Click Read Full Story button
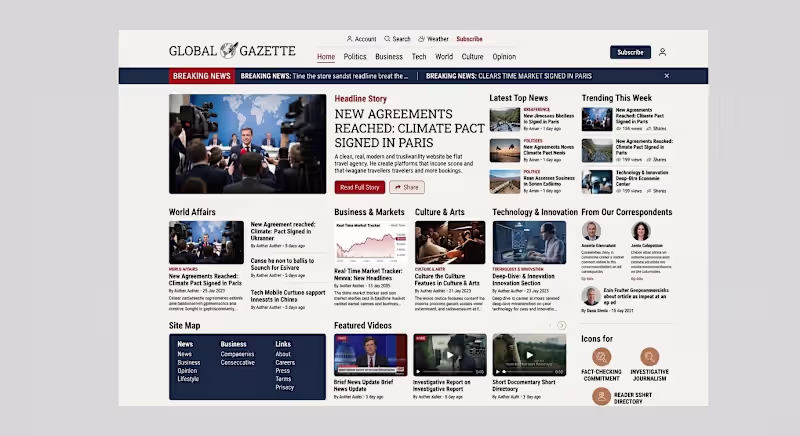This screenshot has width=800, height=436. (360, 187)
